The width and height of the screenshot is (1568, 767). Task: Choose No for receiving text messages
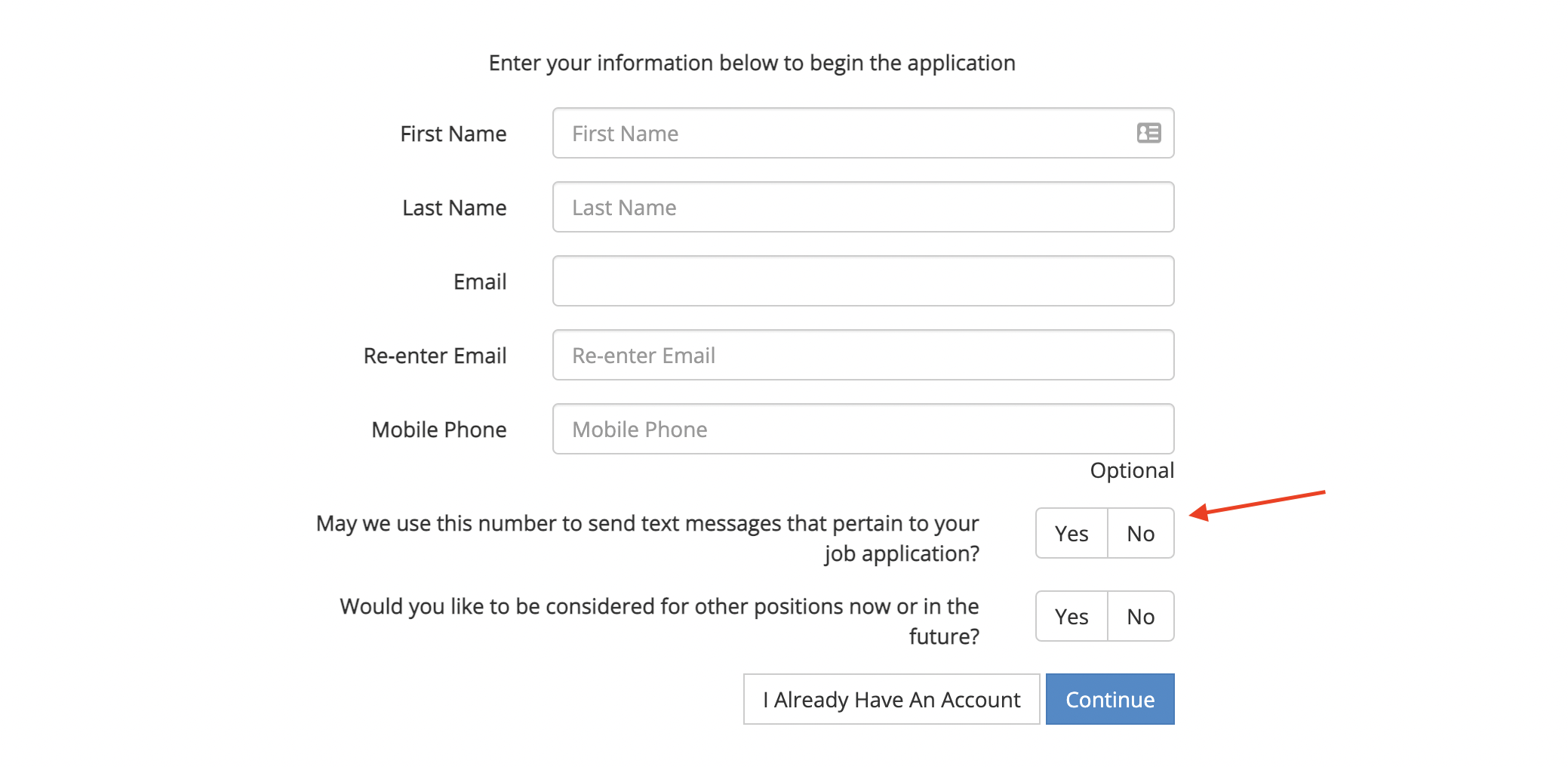(x=1140, y=534)
